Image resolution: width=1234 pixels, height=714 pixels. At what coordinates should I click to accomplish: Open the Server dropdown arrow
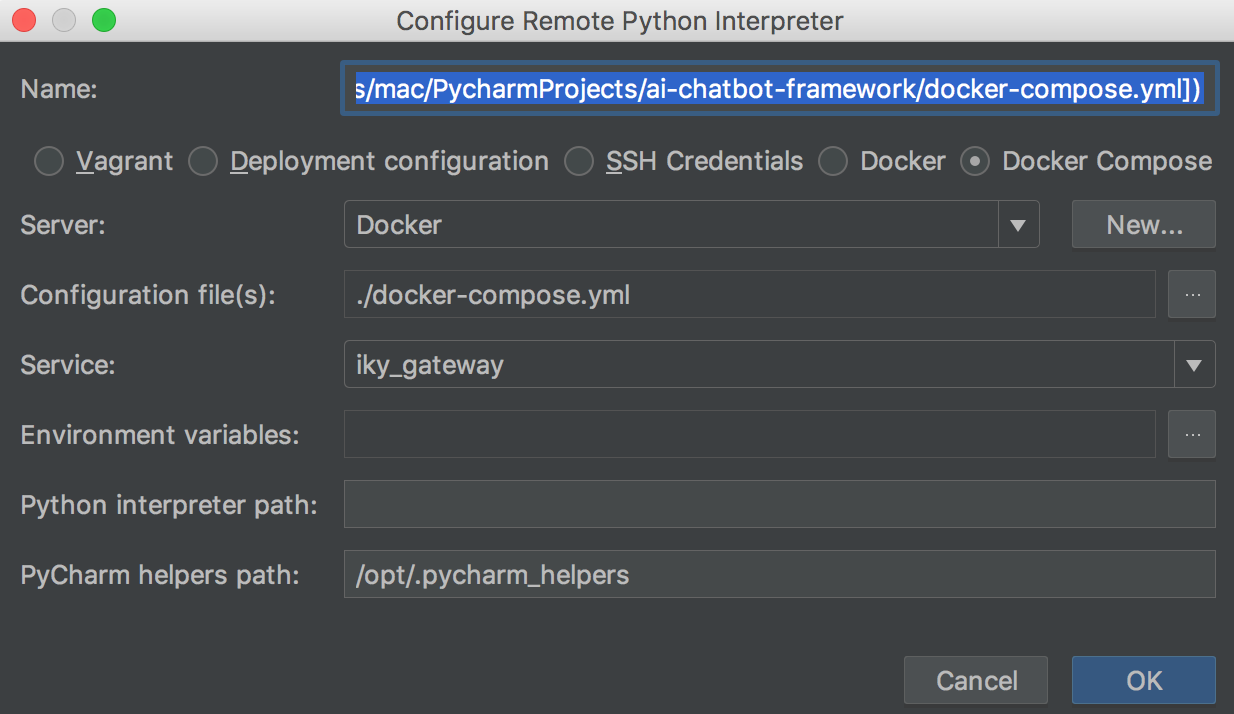coord(1018,225)
